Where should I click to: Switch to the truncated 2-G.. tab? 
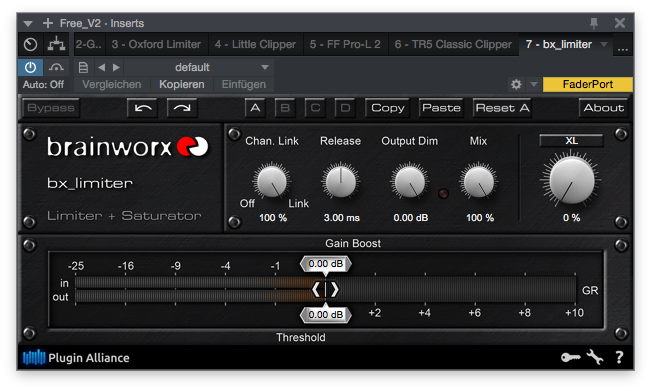tap(89, 44)
